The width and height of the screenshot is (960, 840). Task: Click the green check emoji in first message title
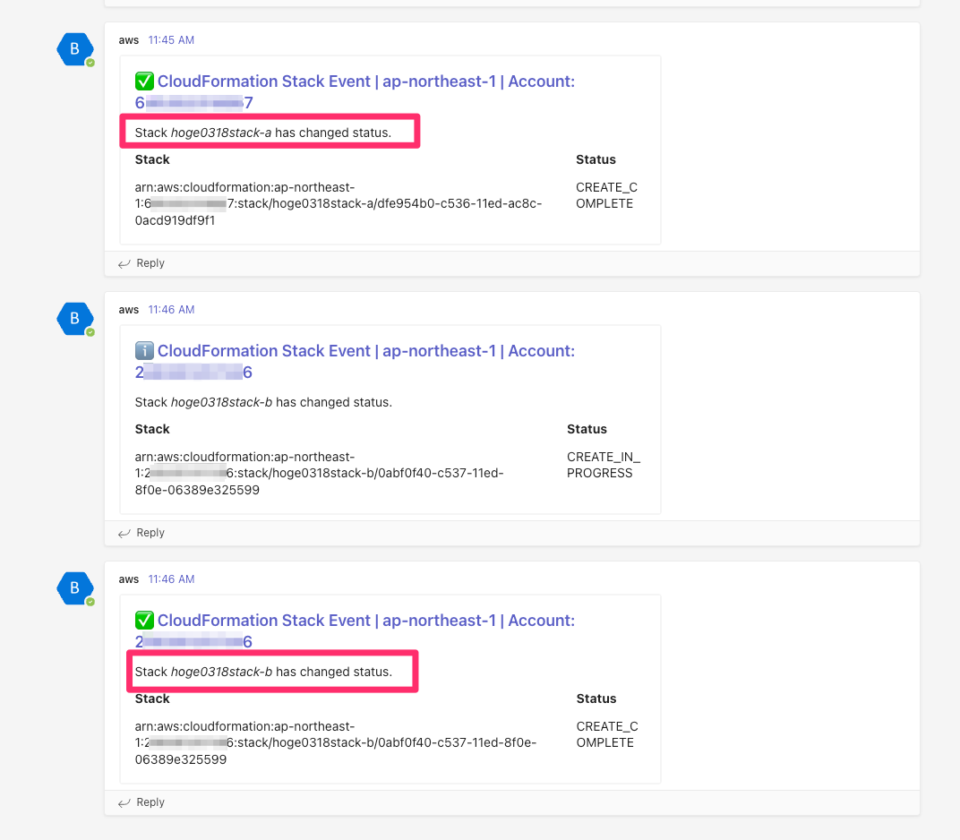(144, 81)
